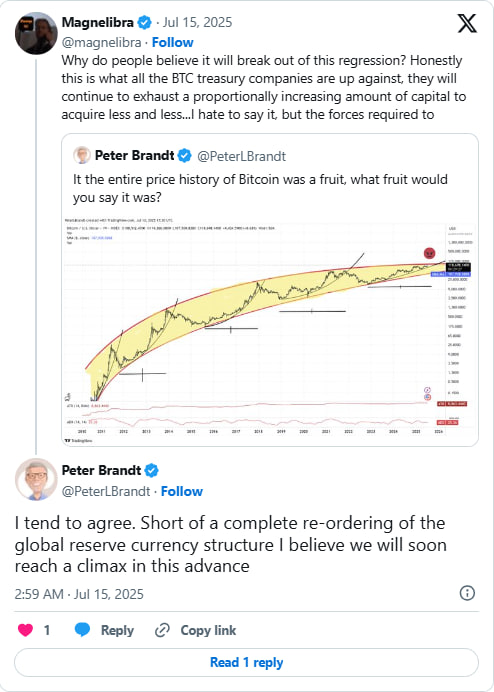Viewport: 494px width, 692px height.
Task: Follow @magnelibra
Action: pos(173,42)
